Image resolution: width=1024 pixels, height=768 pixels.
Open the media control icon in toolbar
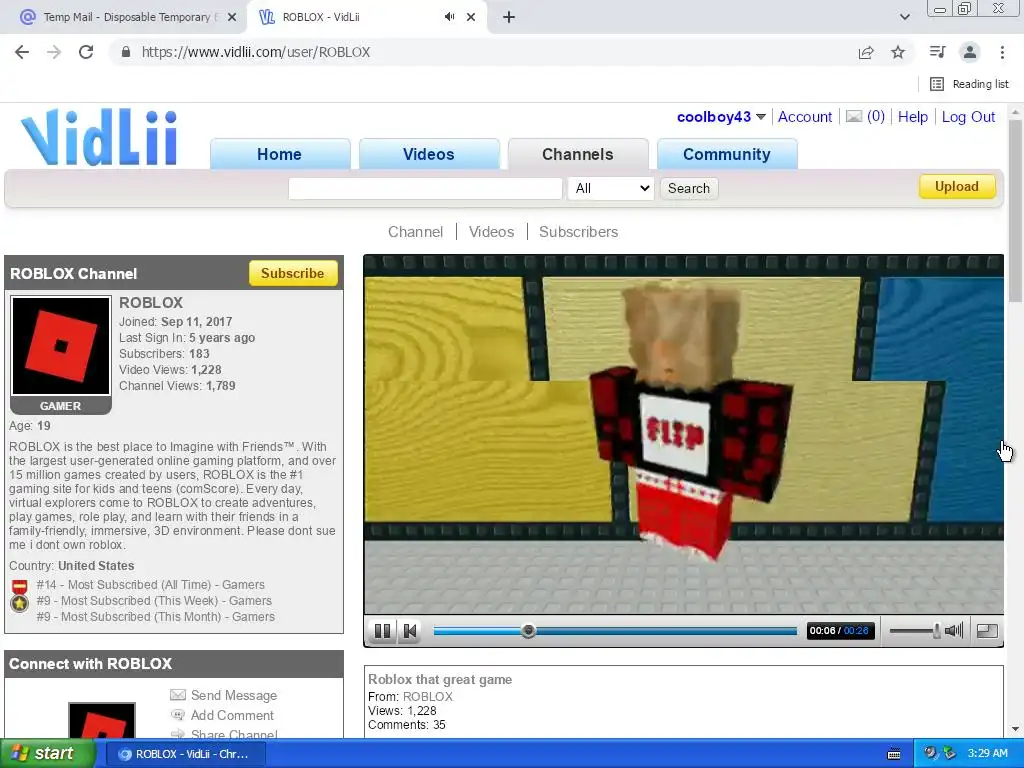point(938,52)
